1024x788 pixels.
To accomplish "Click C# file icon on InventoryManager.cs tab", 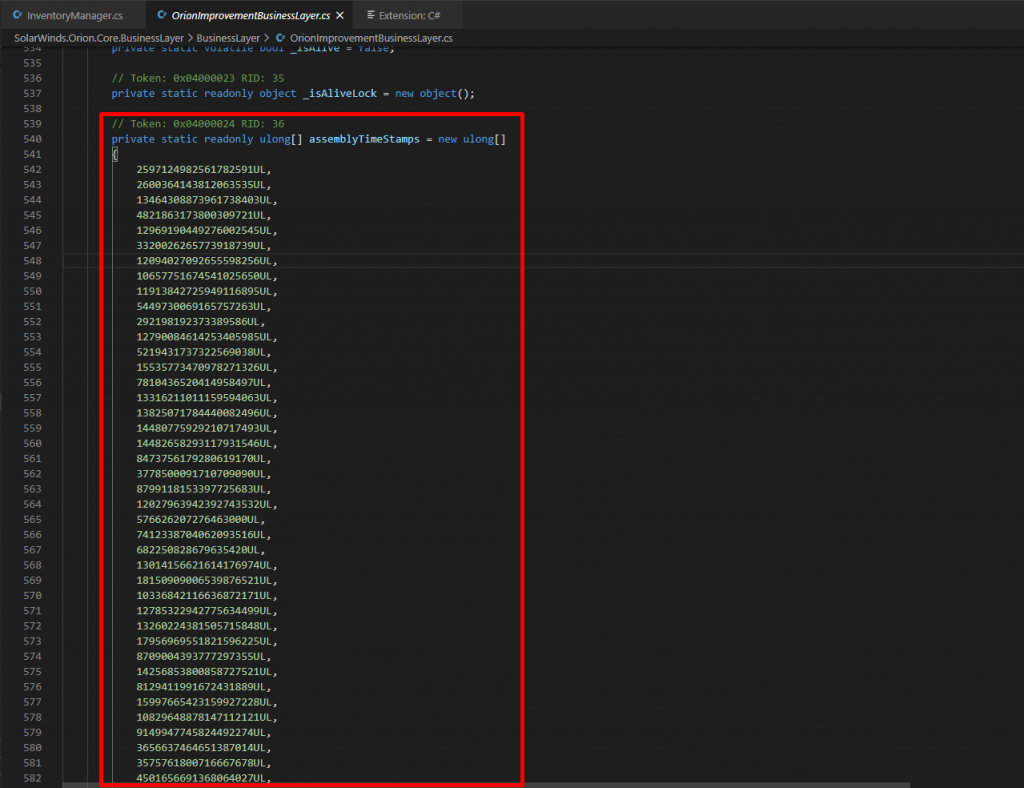I will 18,14.
